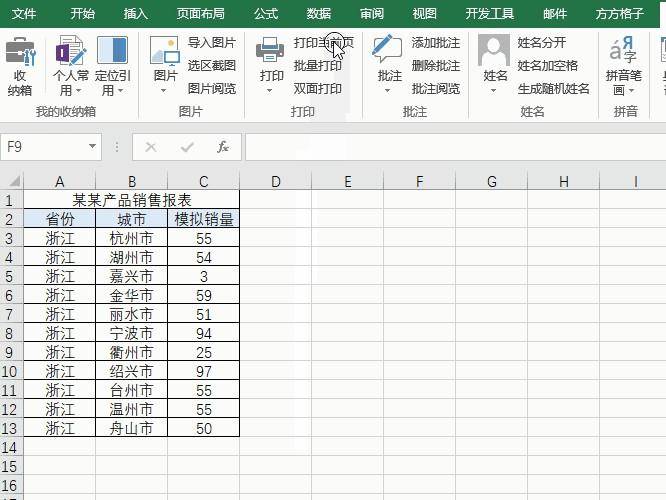Click the 定位引用 icon
The image size is (666, 500).
coord(113,51)
